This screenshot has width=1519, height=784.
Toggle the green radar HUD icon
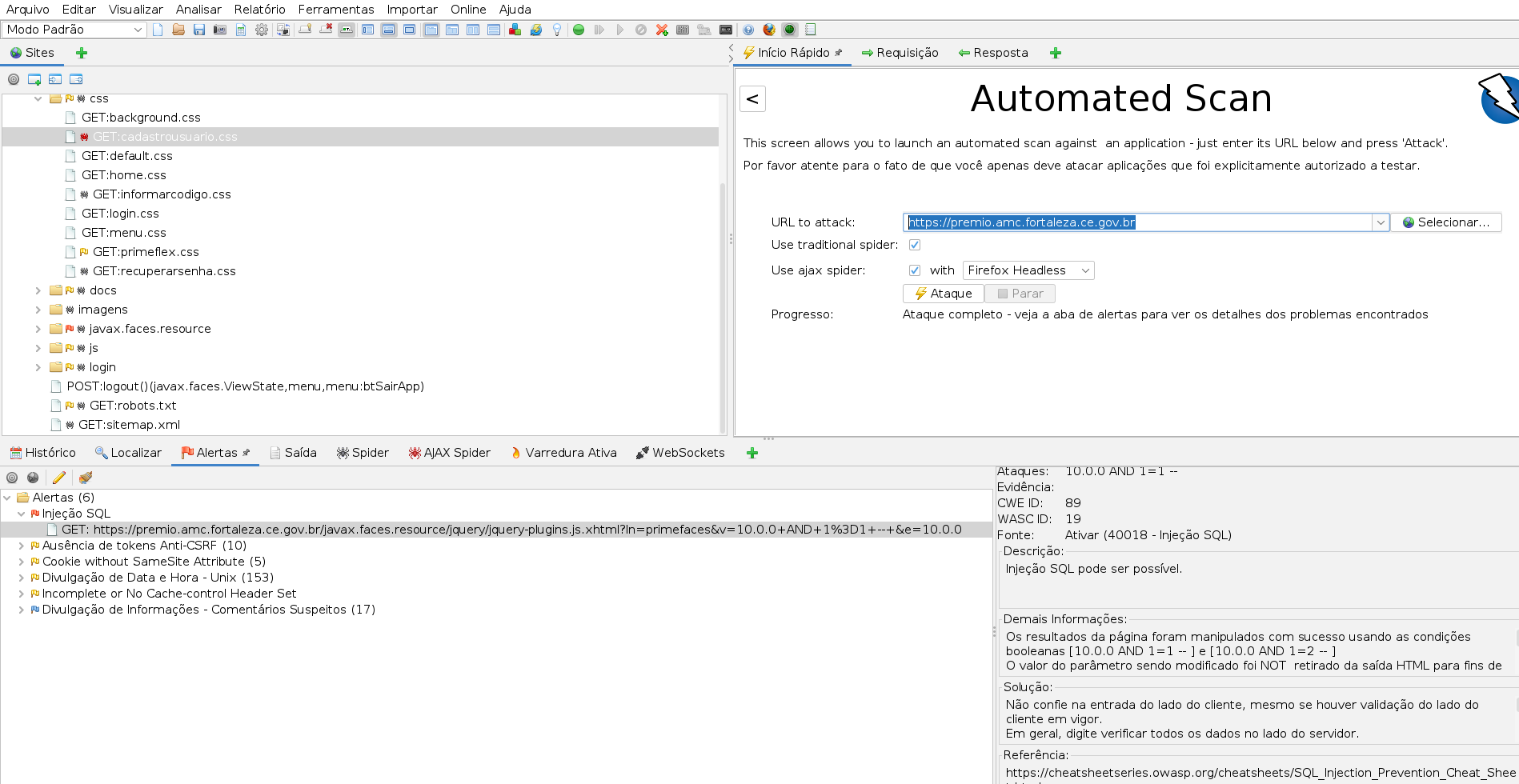(x=790, y=30)
